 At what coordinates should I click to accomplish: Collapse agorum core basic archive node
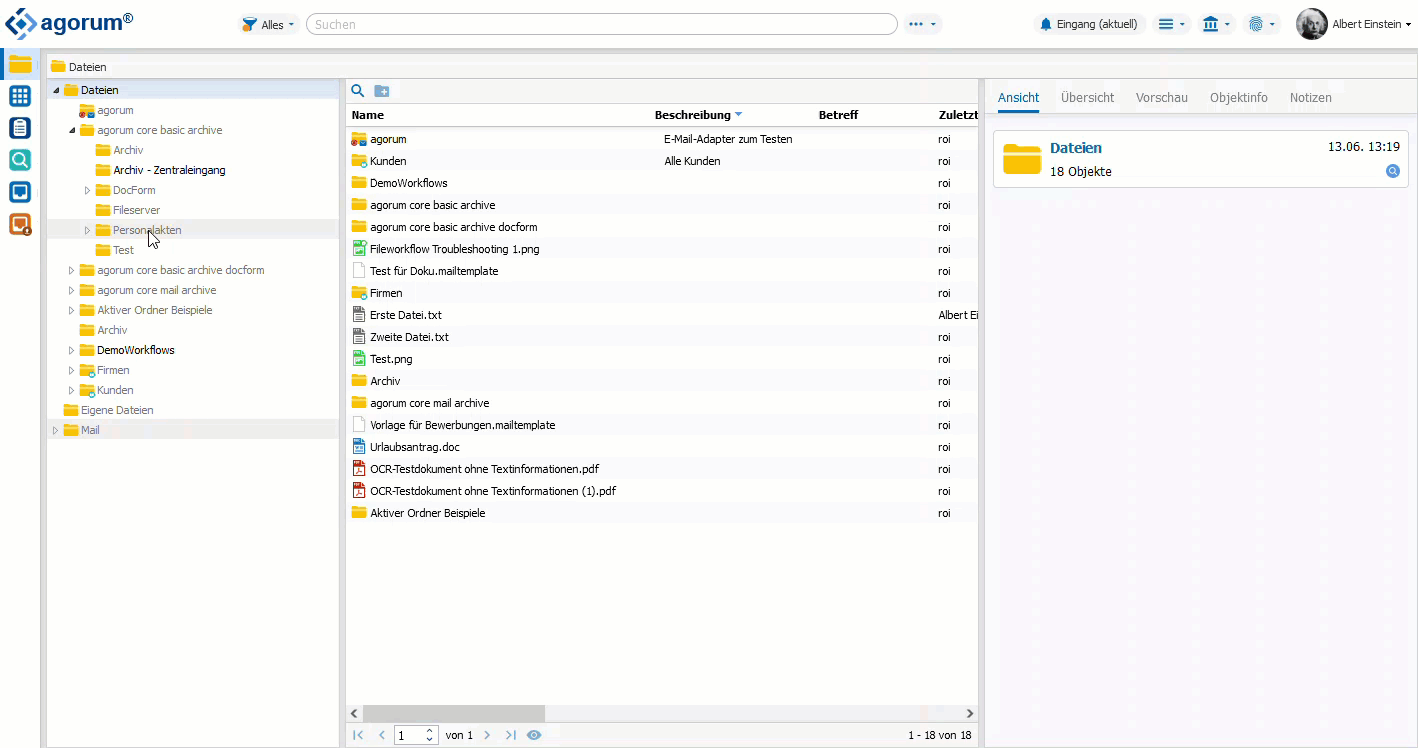72,130
